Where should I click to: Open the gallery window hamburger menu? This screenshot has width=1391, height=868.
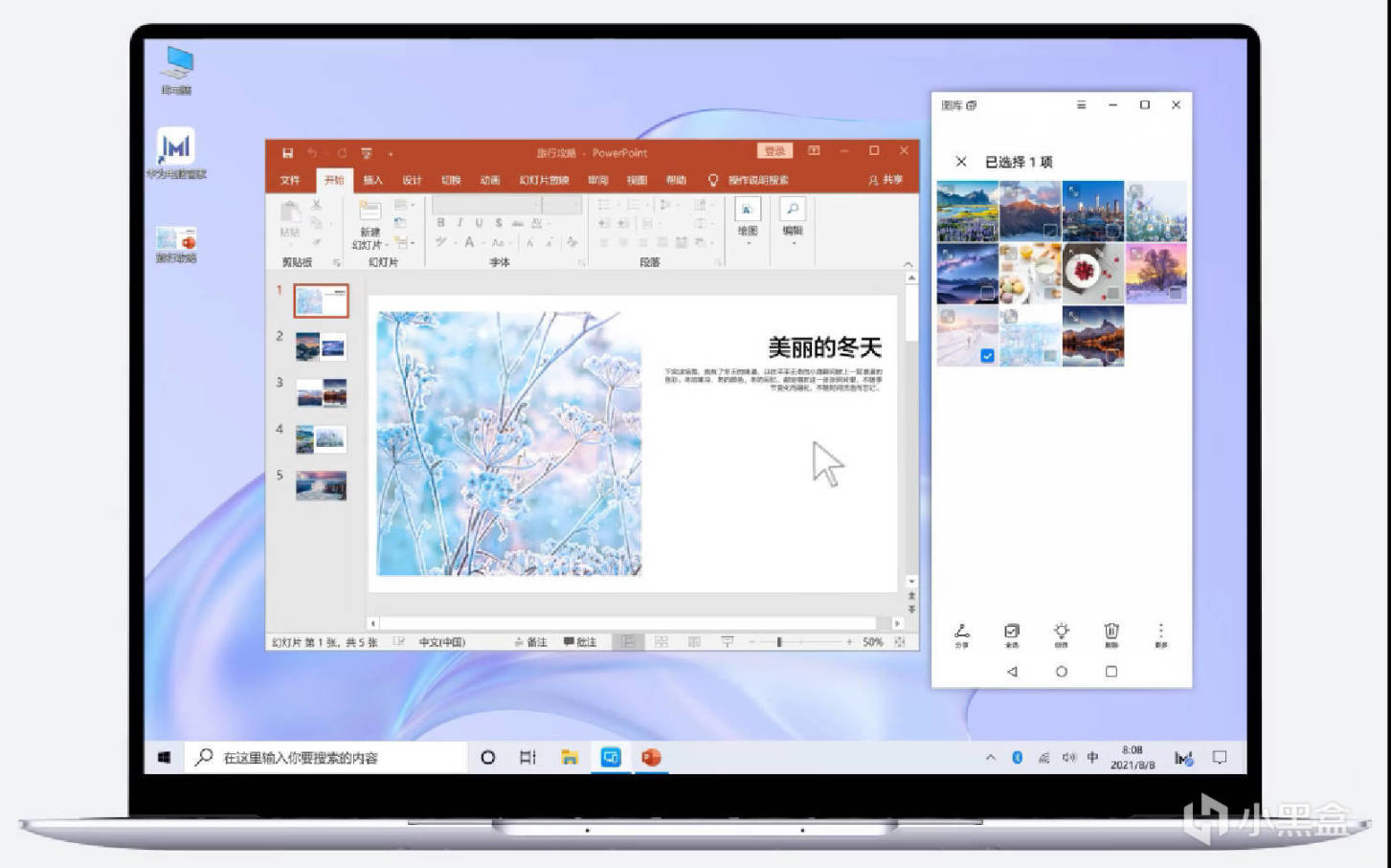pos(1081,105)
